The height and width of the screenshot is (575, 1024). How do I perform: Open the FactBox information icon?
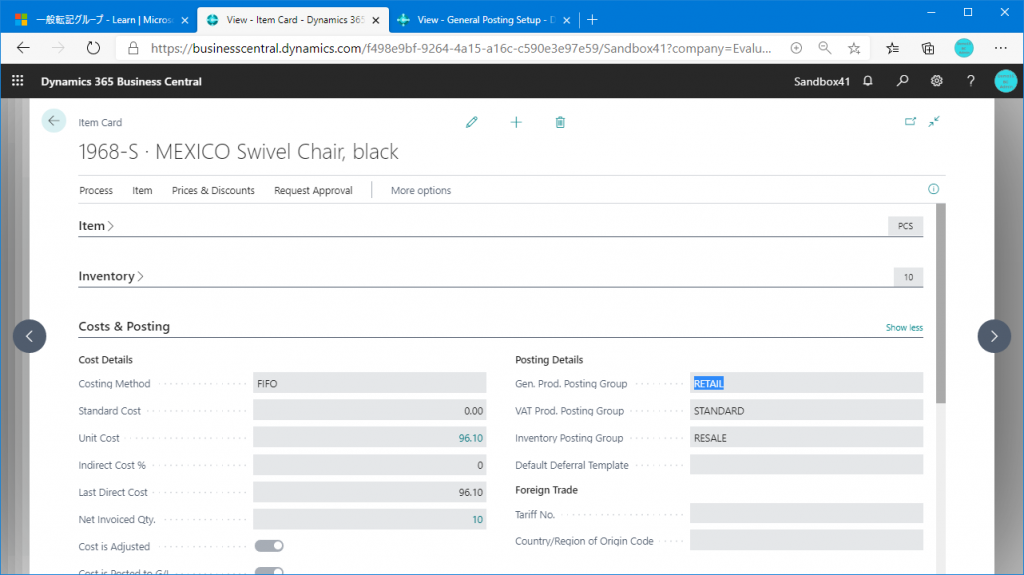(x=934, y=189)
